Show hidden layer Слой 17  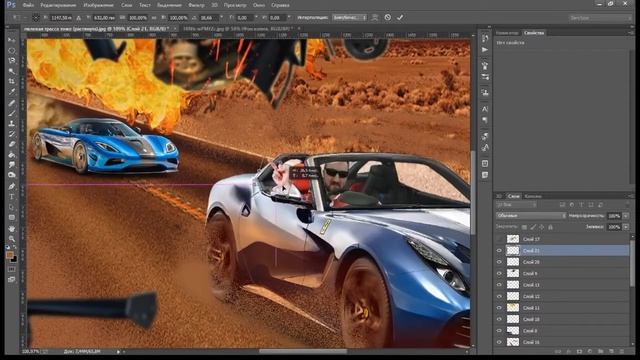(x=499, y=239)
